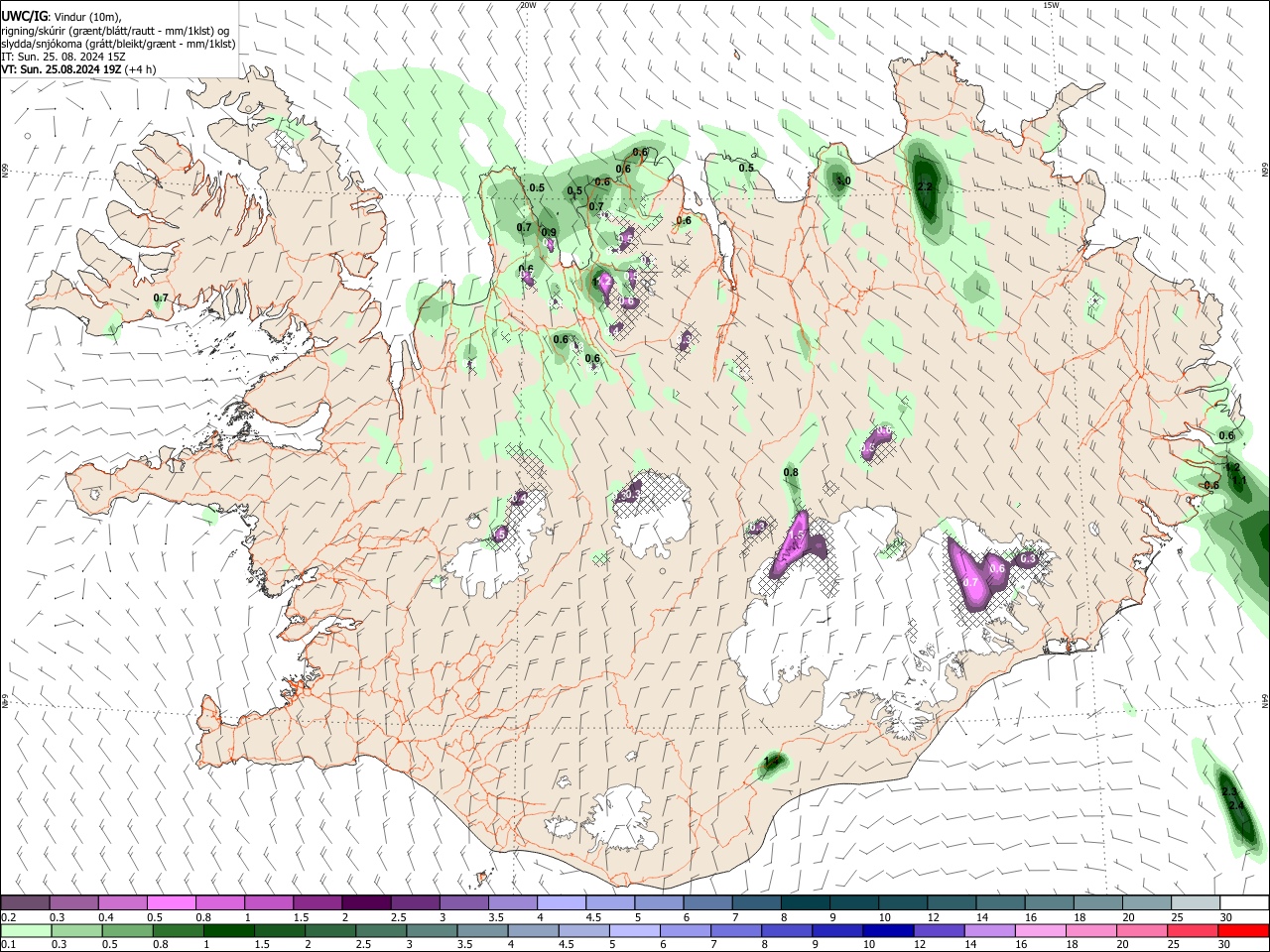
Task: Click the 2.3 value offshore in the southeast
Action: [x=1229, y=791]
